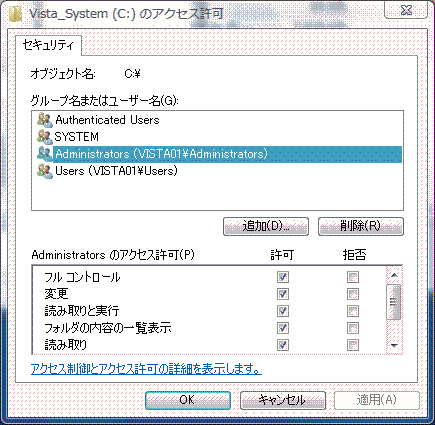The height and width of the screenshot is (425, 435).
Task: Click the Administrators group icon
Action: (45, 154)
